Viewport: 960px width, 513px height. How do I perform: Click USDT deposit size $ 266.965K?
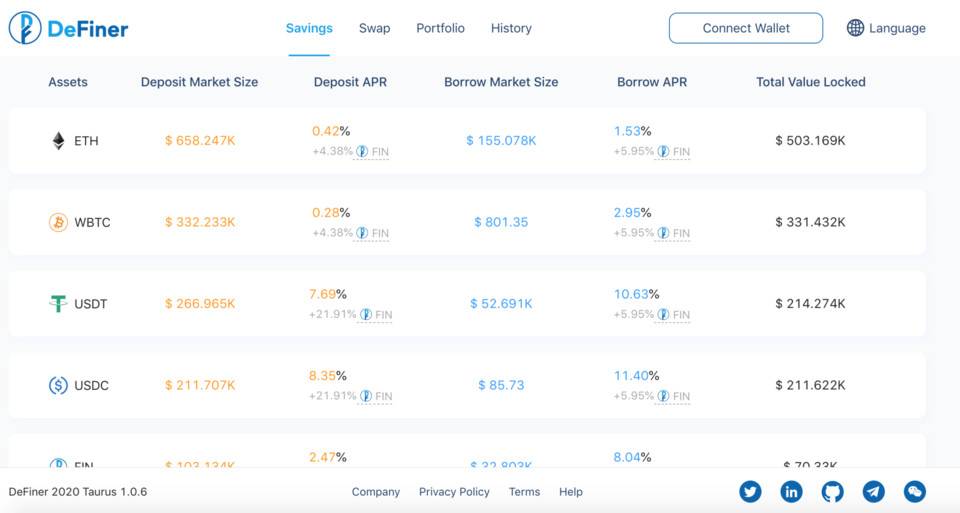pyautogui.click(x=200, y=304)
